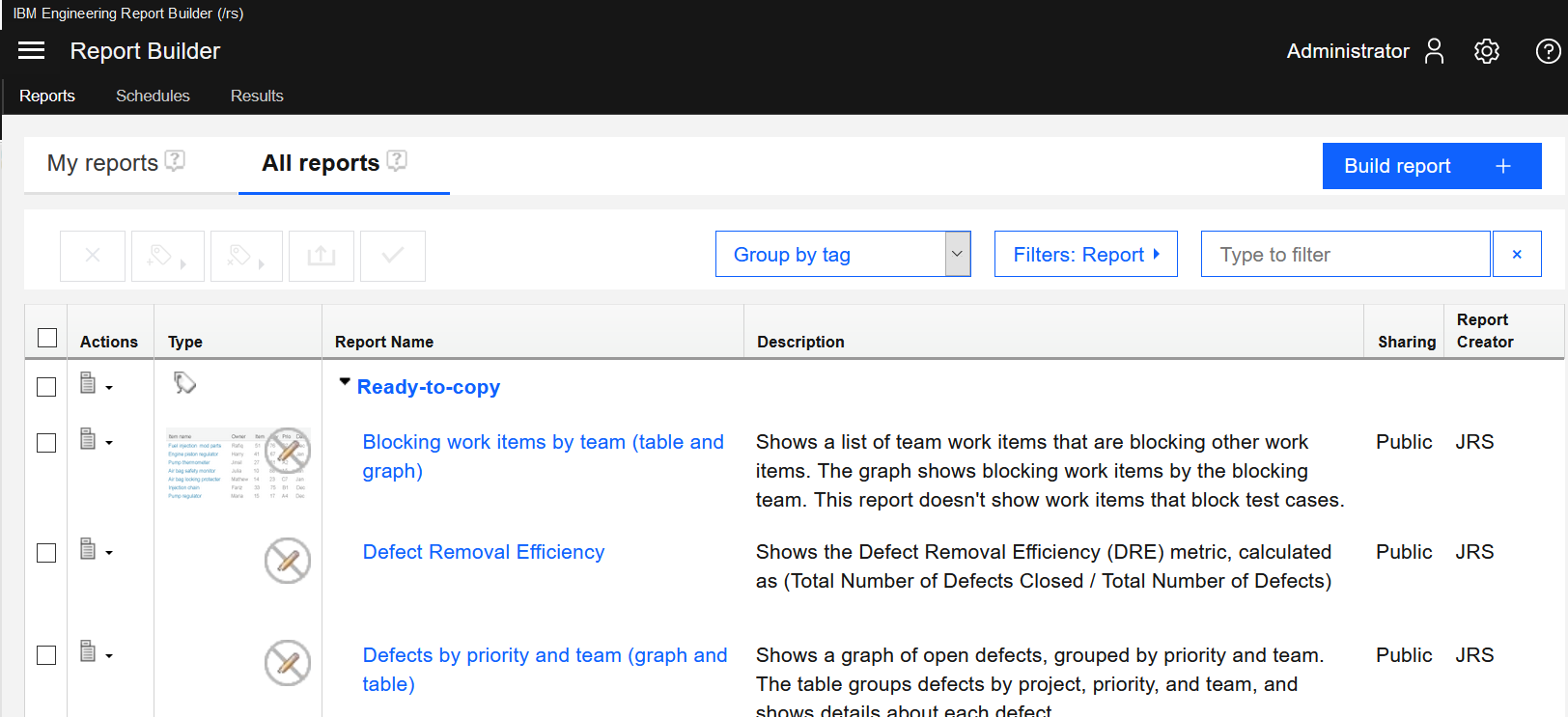The width and height of the screenshot is (1568, 717).
Task: Check the Blocking work items row checkbox
Action: (x=46, y=443)
